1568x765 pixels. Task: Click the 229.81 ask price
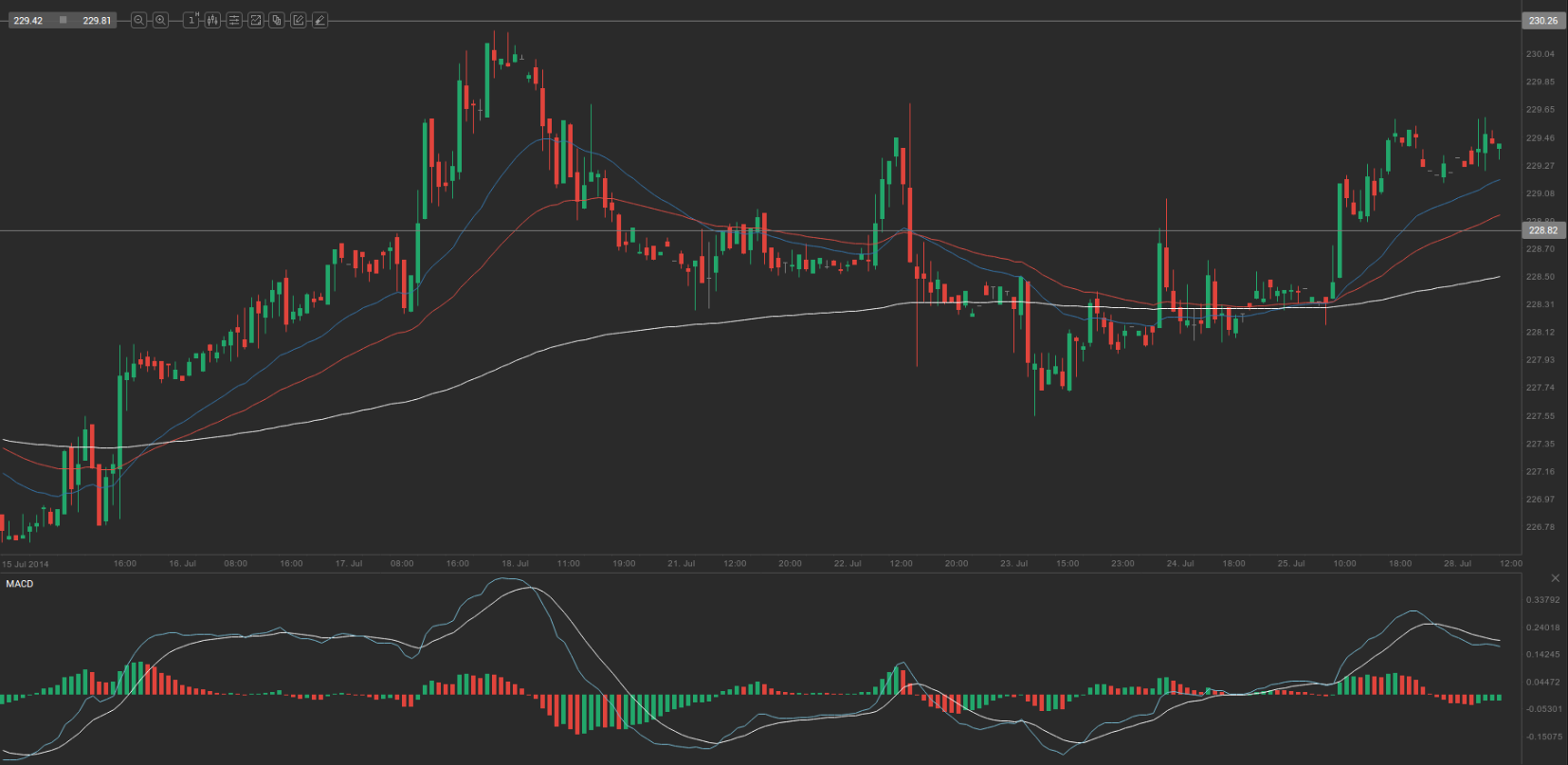pyautogui.click(x=97, y=21)
